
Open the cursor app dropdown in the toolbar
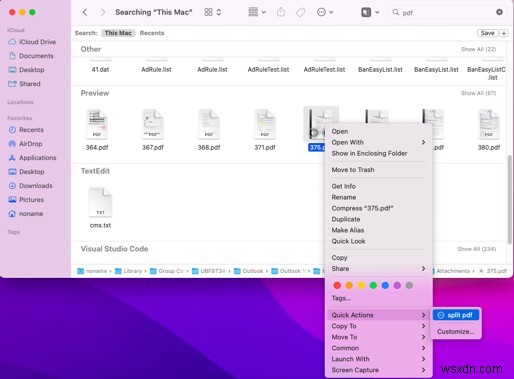click(370, 12)
